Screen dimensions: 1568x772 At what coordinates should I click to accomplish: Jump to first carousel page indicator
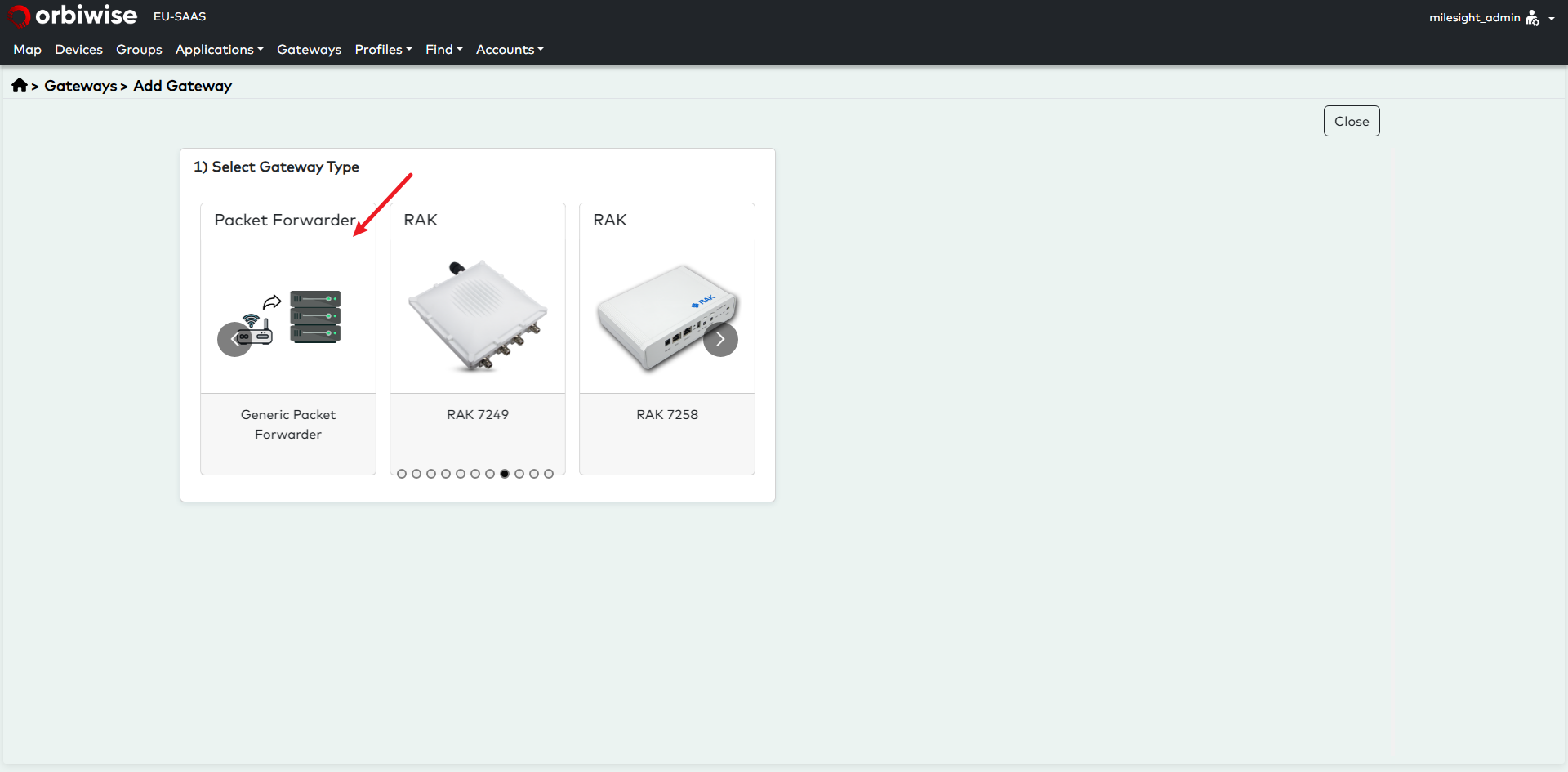(x=402, y=474)
